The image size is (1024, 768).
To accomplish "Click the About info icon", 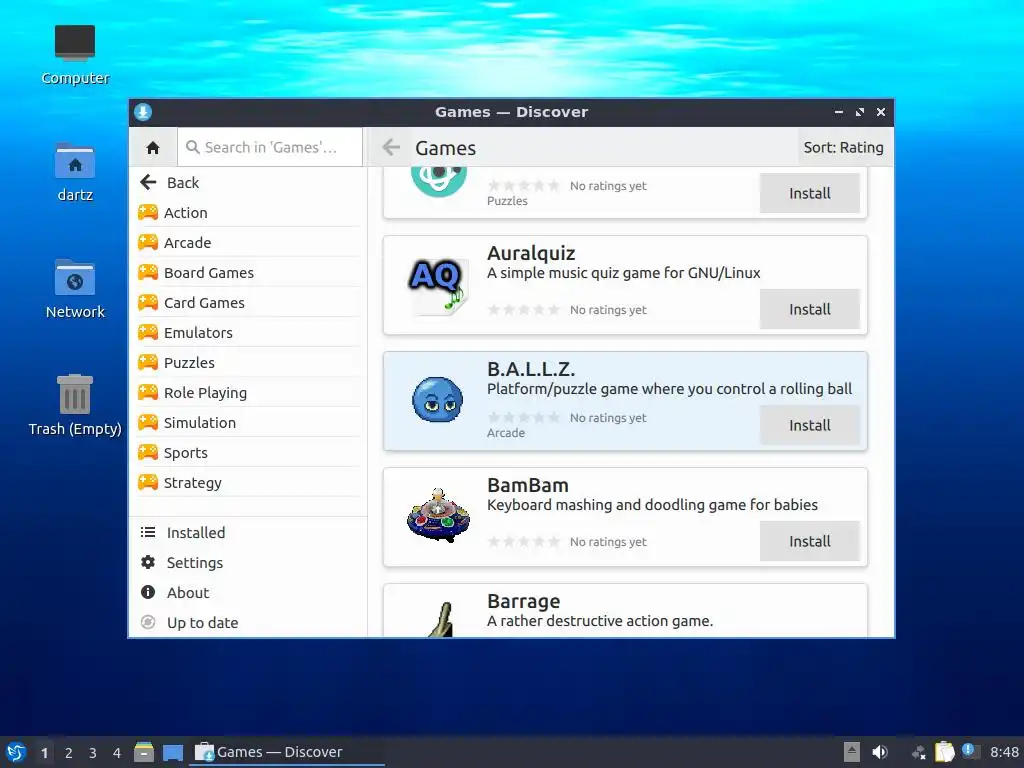I will point(148,592).
